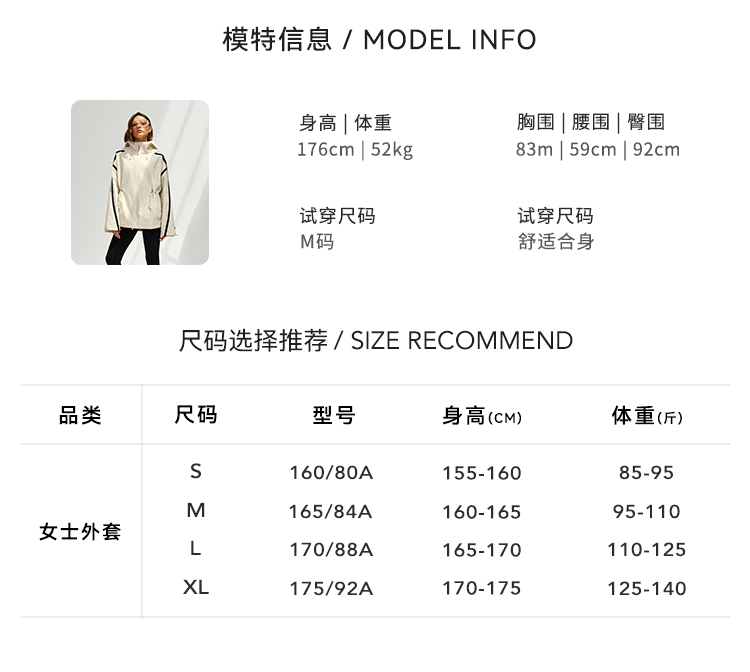Select the 83m | 59cm | 92cm values
The width and height of the screenshot is (750, 672).
pos(598,150)
